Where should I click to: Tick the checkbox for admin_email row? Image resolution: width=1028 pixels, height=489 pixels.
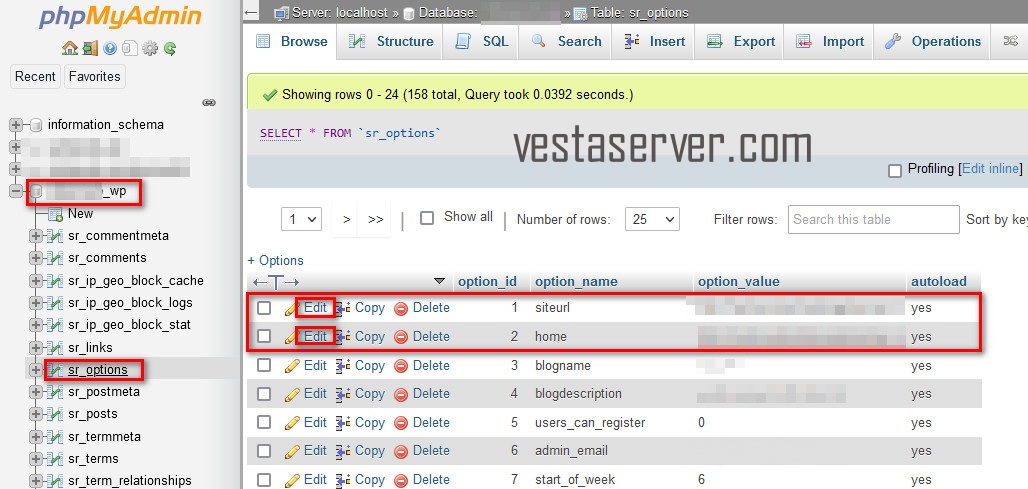click(264, 451)
